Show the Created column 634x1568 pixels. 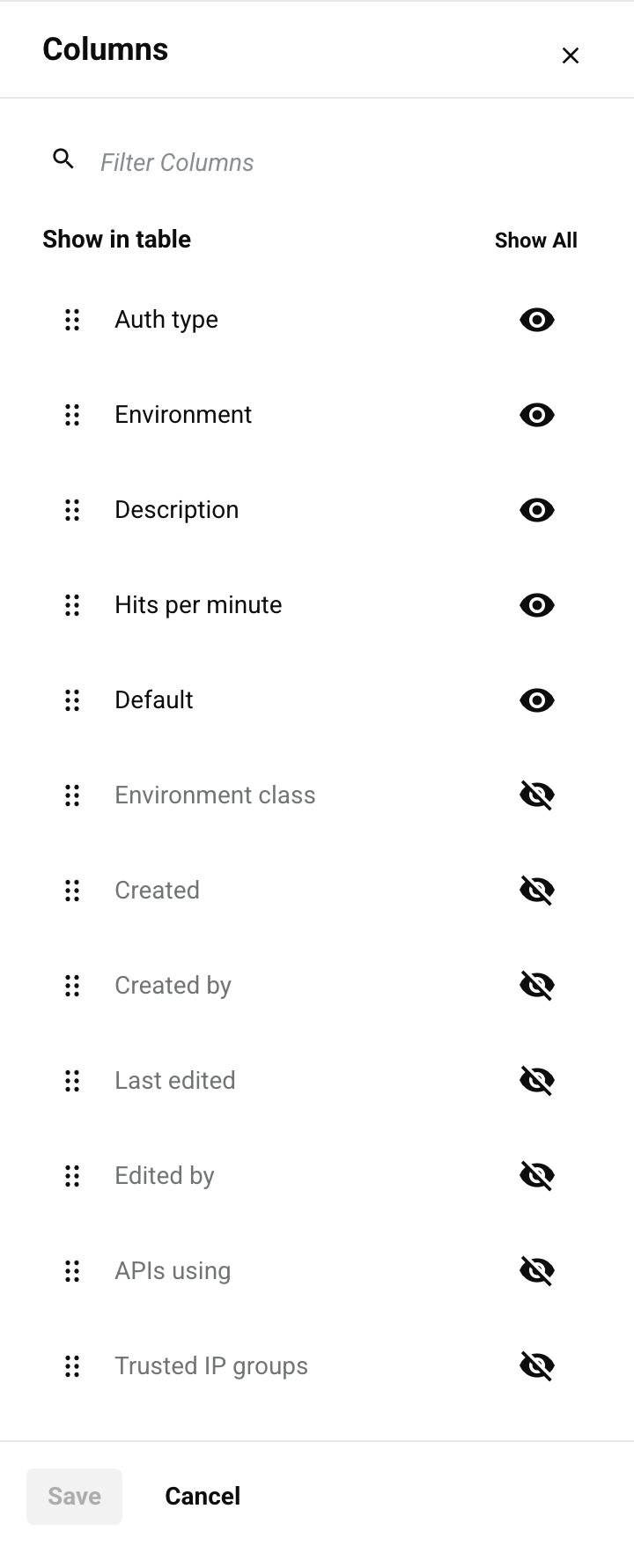coord(536,891)
